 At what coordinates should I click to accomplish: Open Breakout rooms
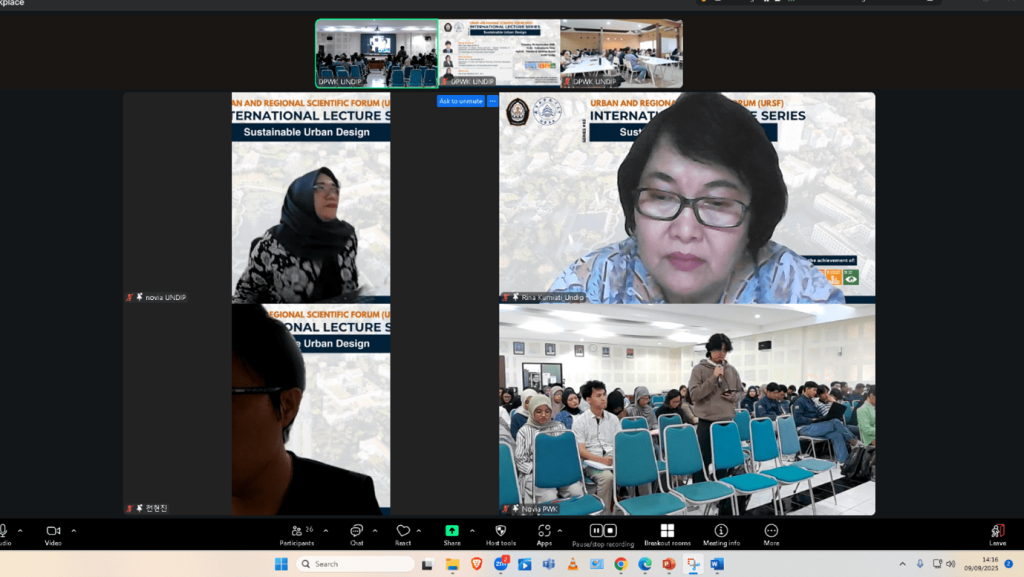tap(667, 533)
